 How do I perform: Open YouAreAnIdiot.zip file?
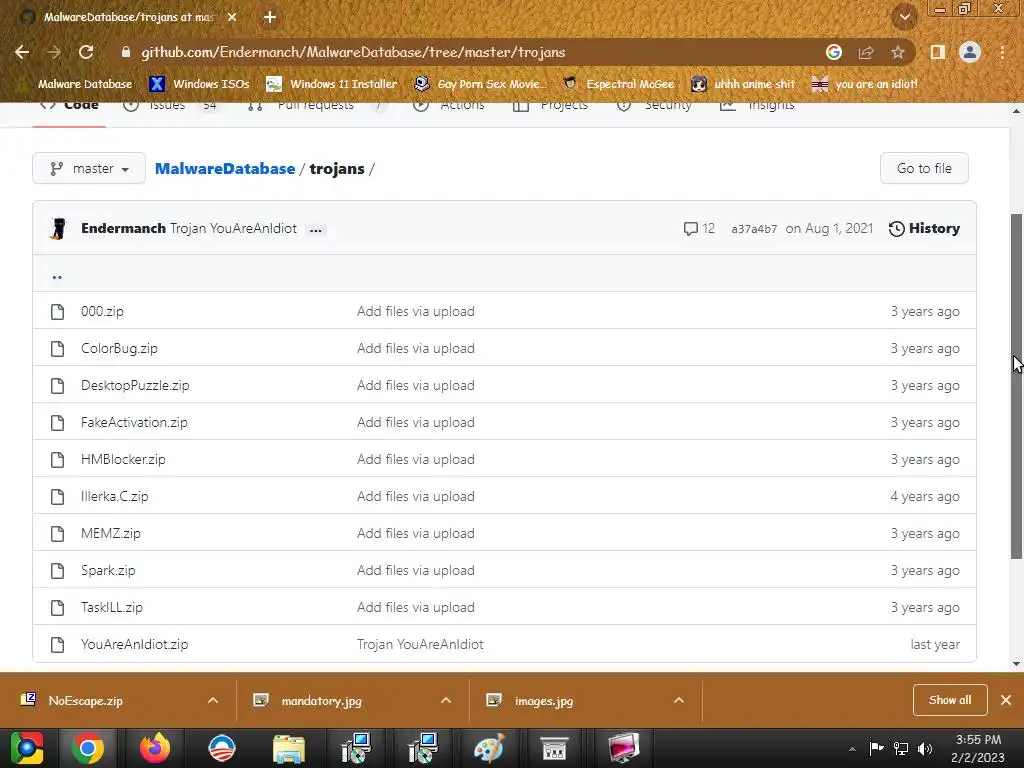coord(134,645)
